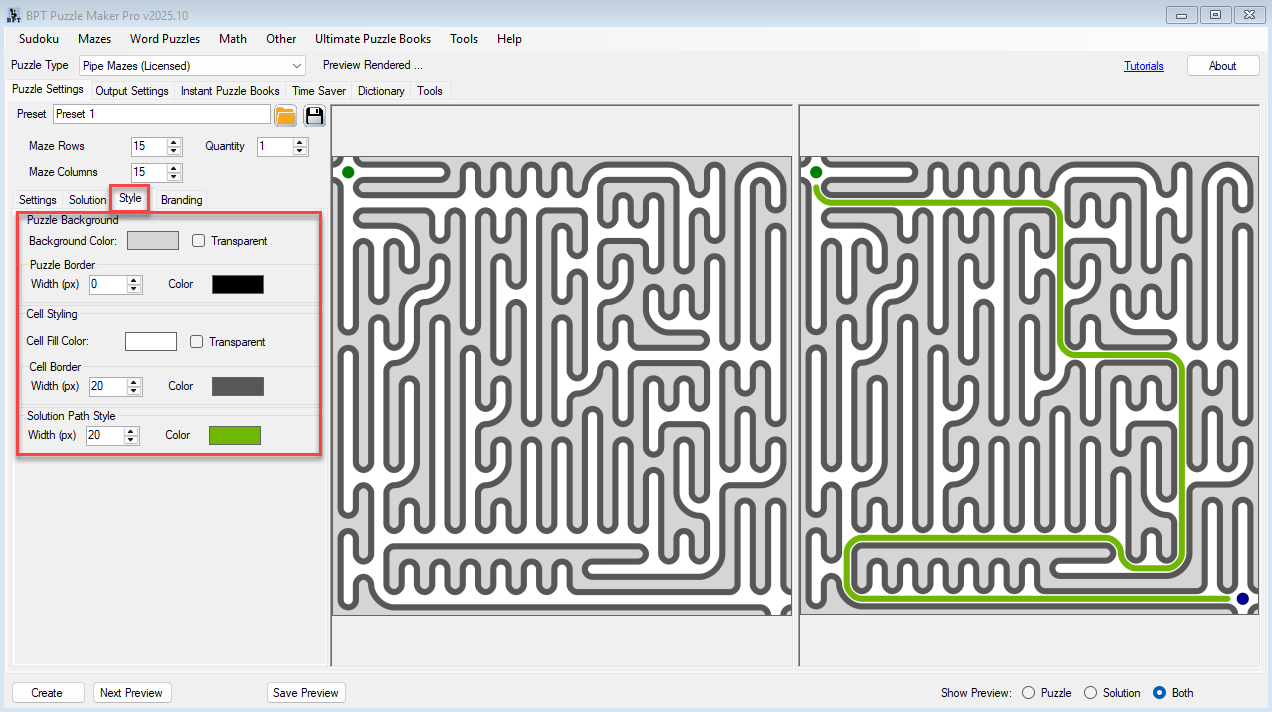This screenshot has height=712, width=1272.
Task: Open the Tutorials link
Action: [1143, 65]
